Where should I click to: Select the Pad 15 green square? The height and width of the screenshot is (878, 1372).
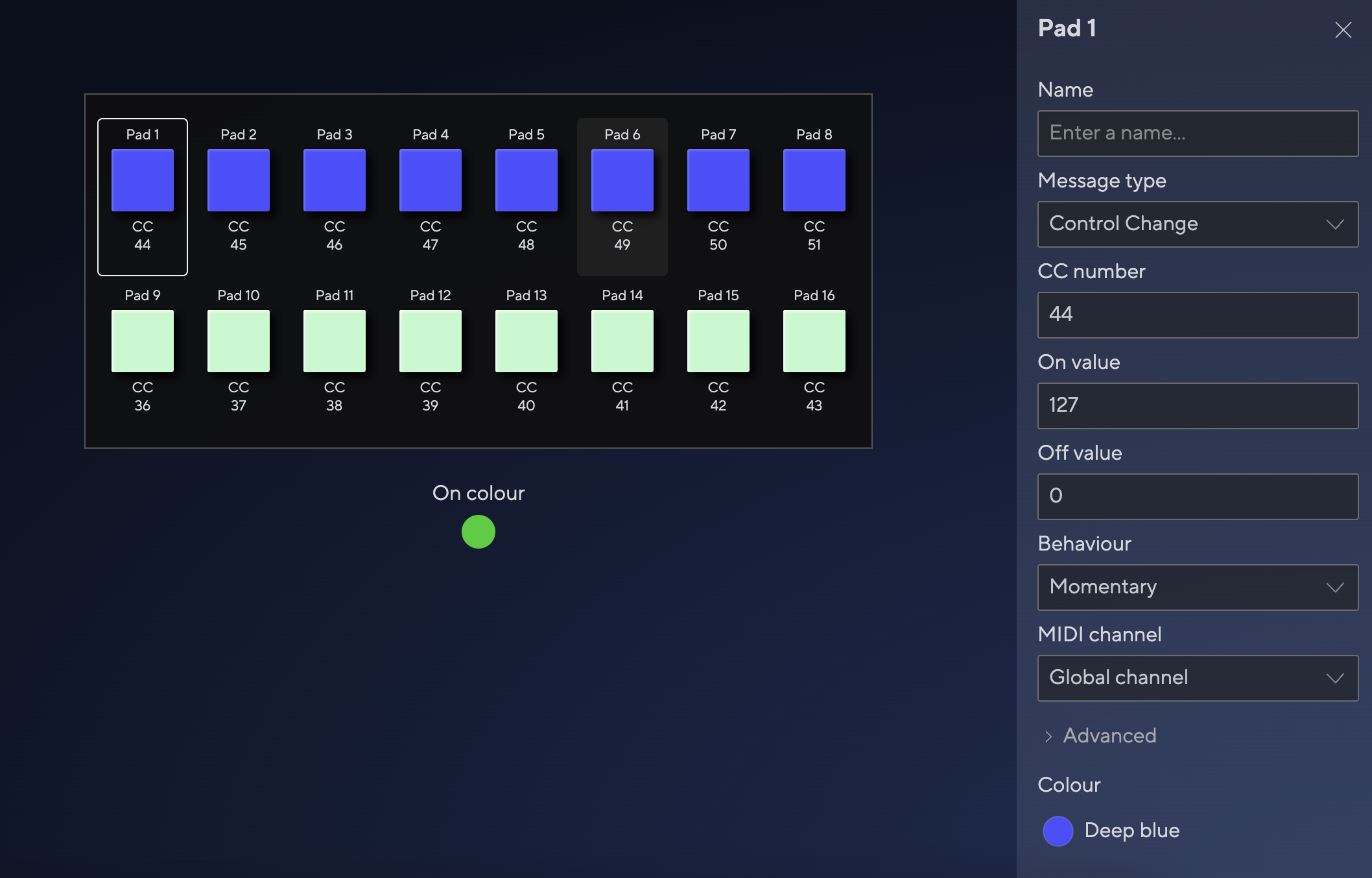718,341
